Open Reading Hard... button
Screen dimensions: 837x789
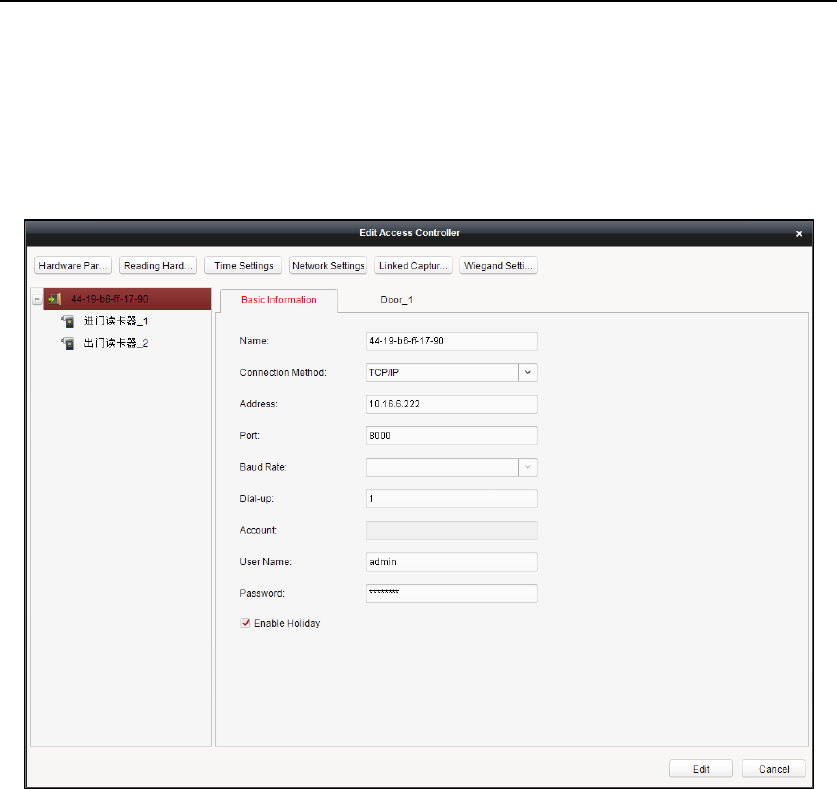click(158, 265)
